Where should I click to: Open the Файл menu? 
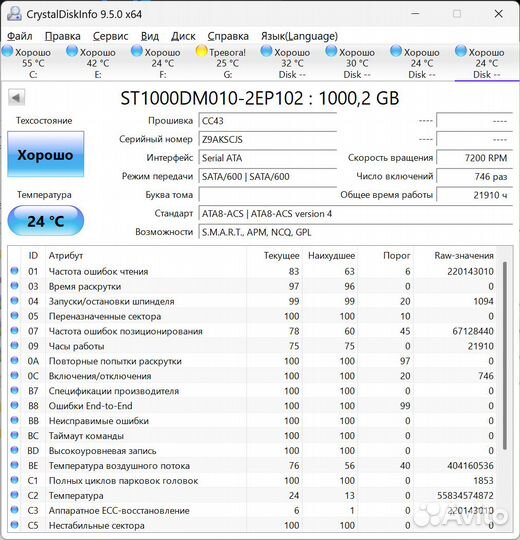coord(20,36)
